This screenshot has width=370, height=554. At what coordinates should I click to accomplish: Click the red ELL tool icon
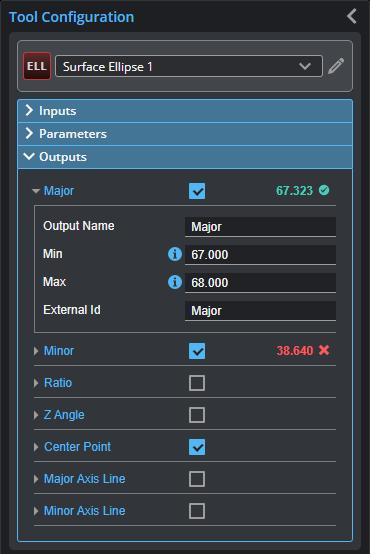(37, 66)
